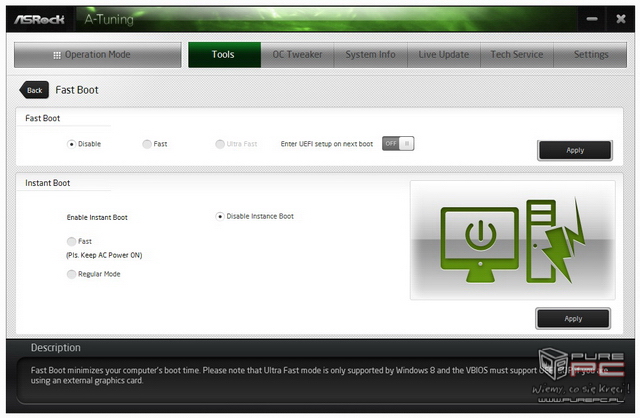Open the Settings tab
This screenshot has width=640, height=418.
(590, 55)
